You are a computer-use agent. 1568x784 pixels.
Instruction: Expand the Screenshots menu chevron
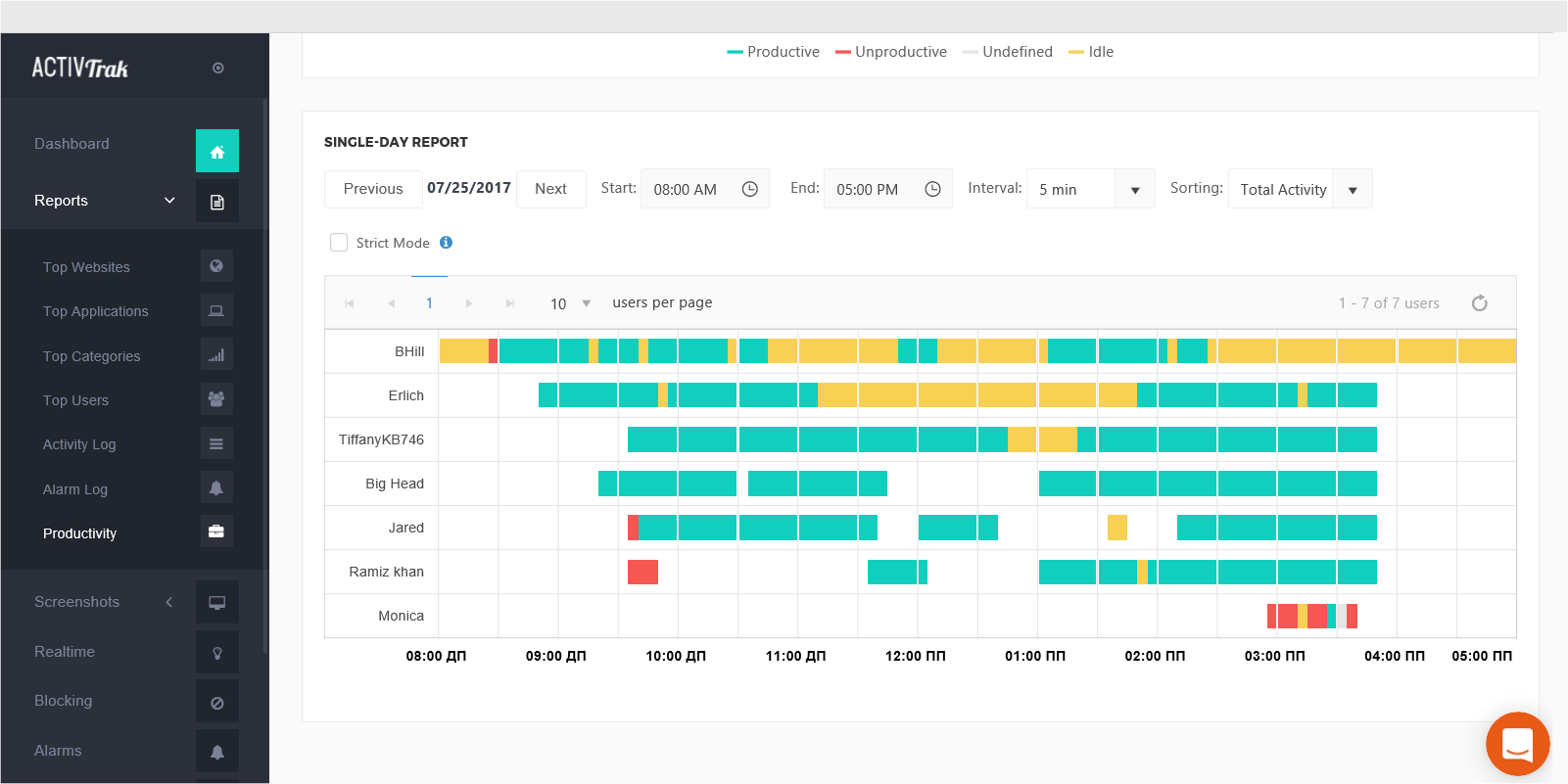coord(168,602)
